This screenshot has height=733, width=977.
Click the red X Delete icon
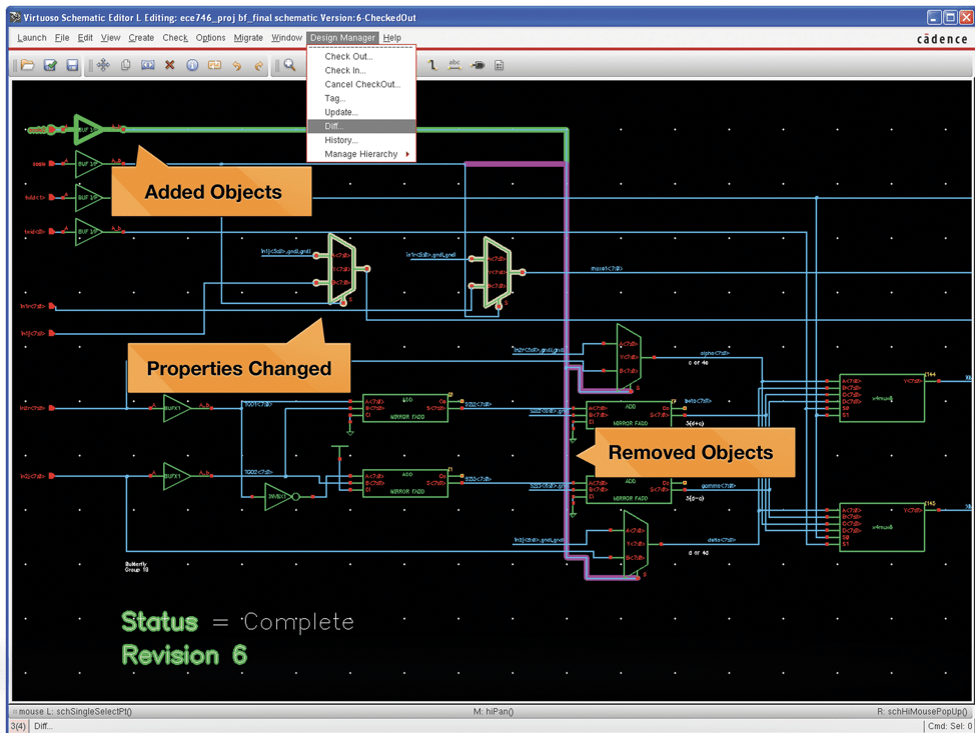click(170, 65)
